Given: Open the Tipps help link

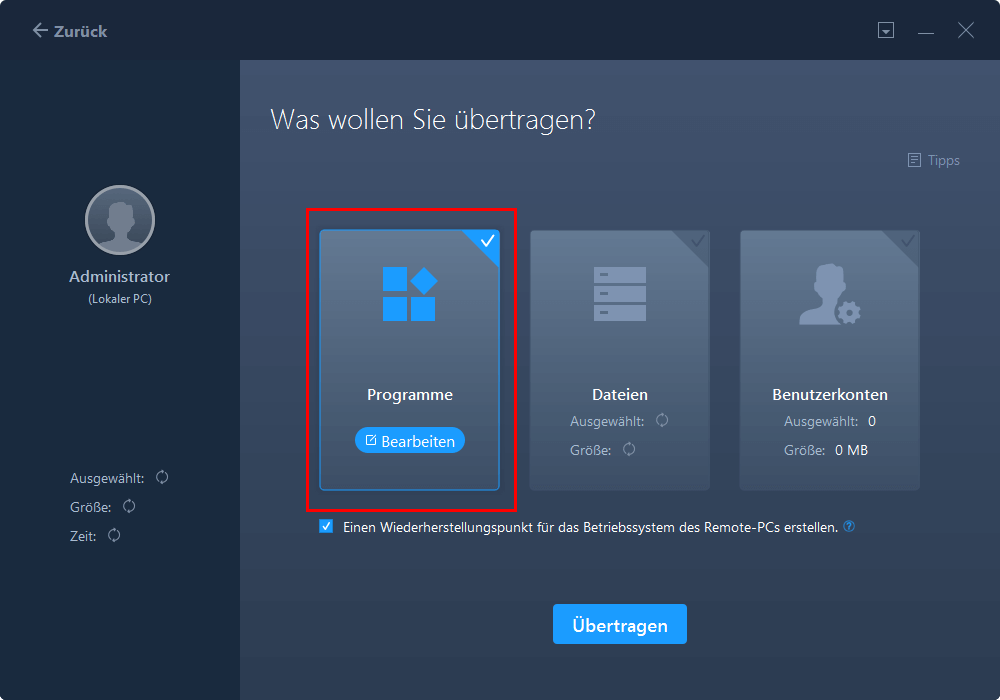Looking at the screenshot, I should pyautogui.click(x=934, y=160).
